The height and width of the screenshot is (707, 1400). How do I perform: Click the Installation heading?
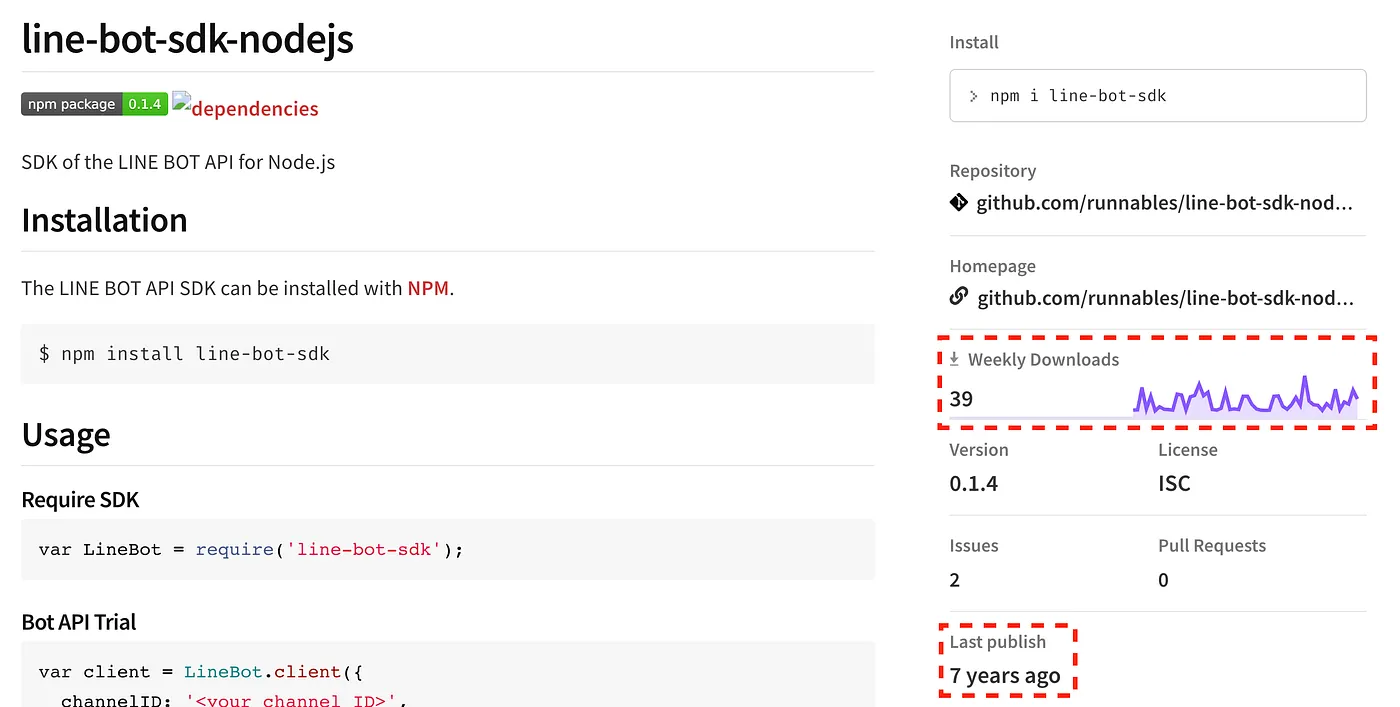pyautogui.click(x=104, y=220)
